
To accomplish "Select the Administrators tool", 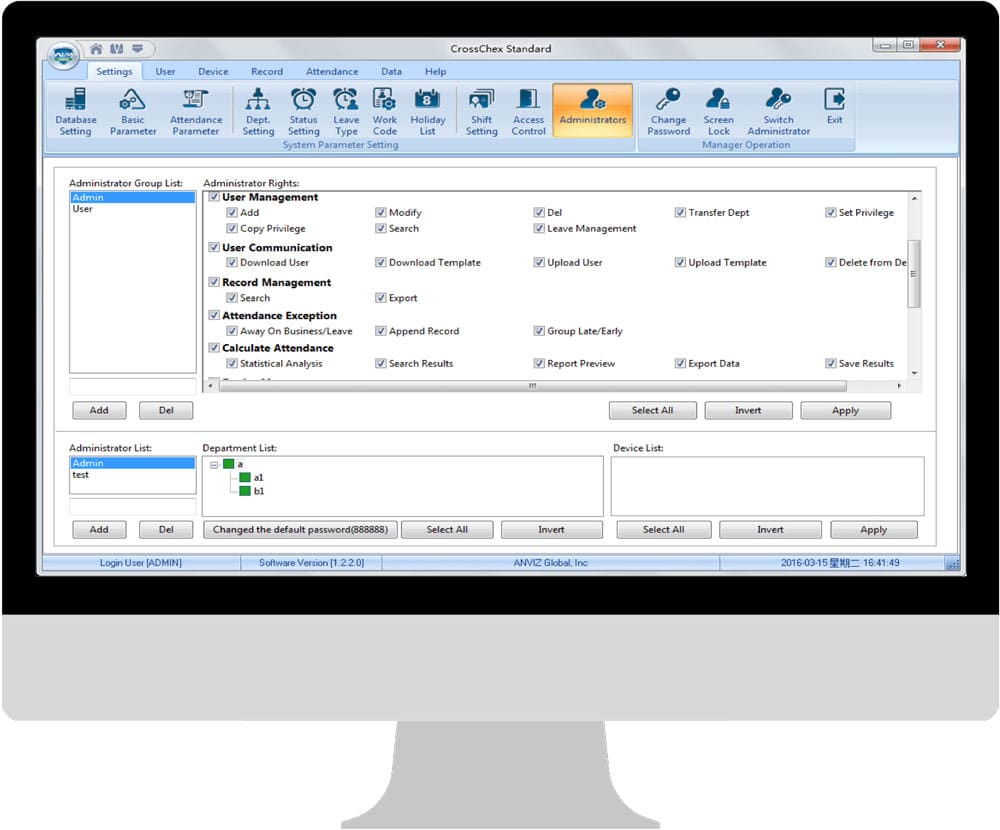I will click(592, 110).
